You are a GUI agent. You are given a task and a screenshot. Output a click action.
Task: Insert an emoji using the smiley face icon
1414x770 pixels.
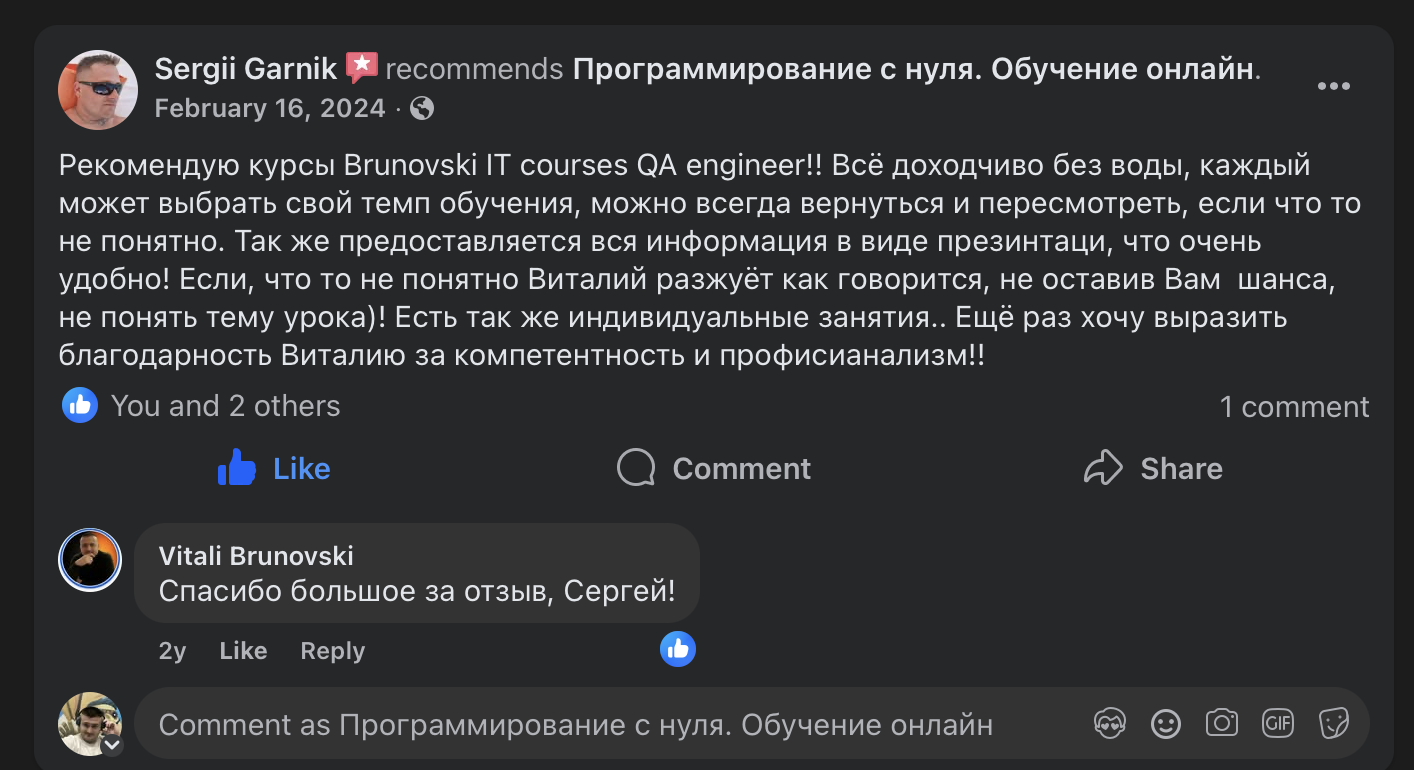tap(1164, 722)
